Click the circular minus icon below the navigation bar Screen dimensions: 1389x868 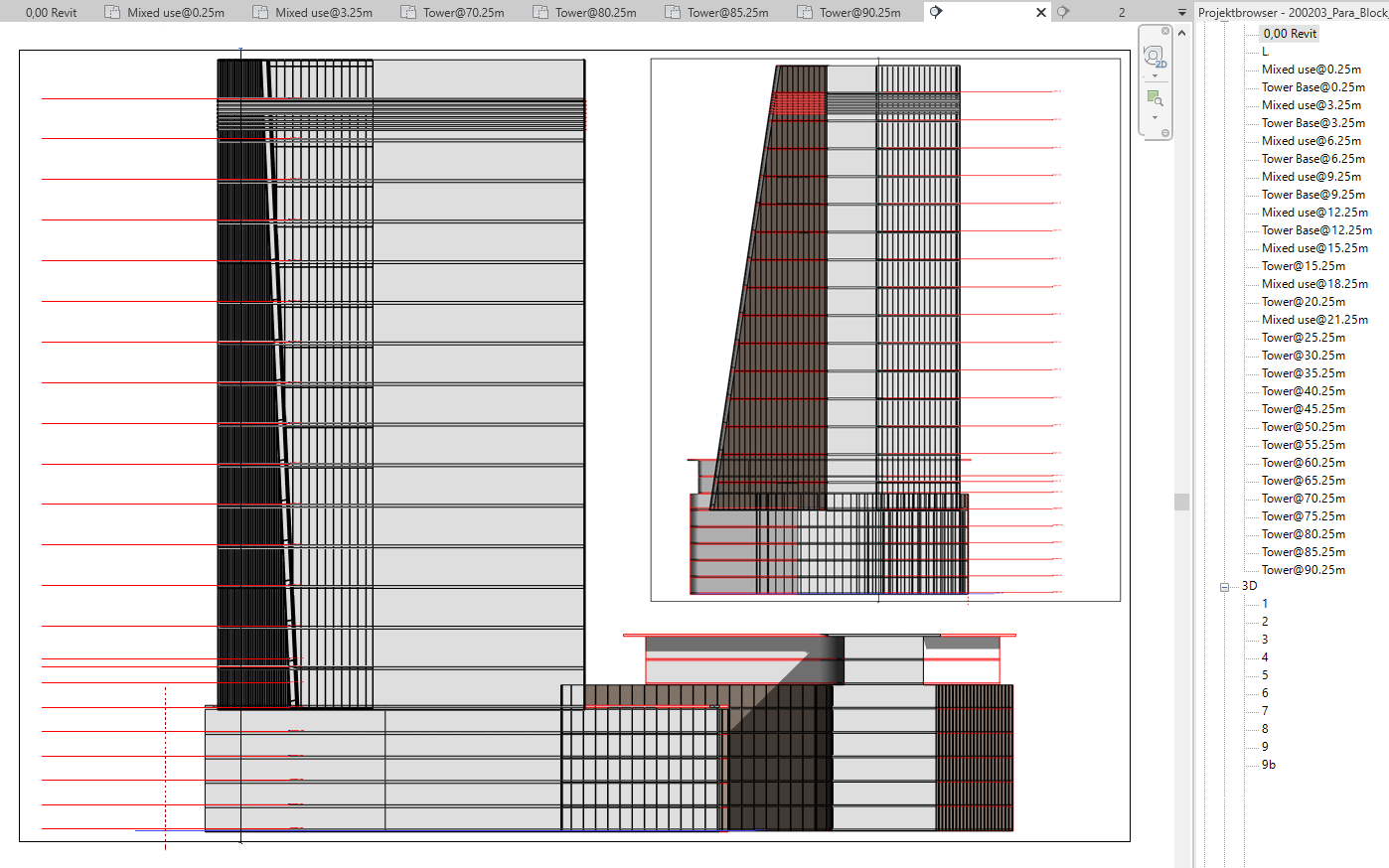coord(1163,130)
